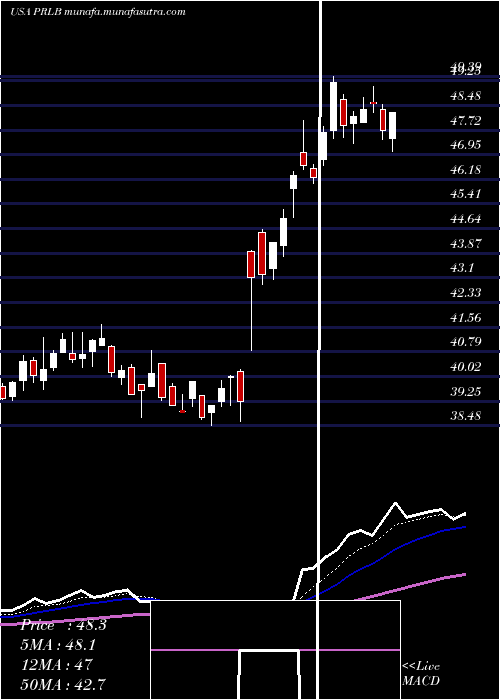500x700 pixels.
Task: Click the 47.72 price axis label
Action: click(466, 121)
